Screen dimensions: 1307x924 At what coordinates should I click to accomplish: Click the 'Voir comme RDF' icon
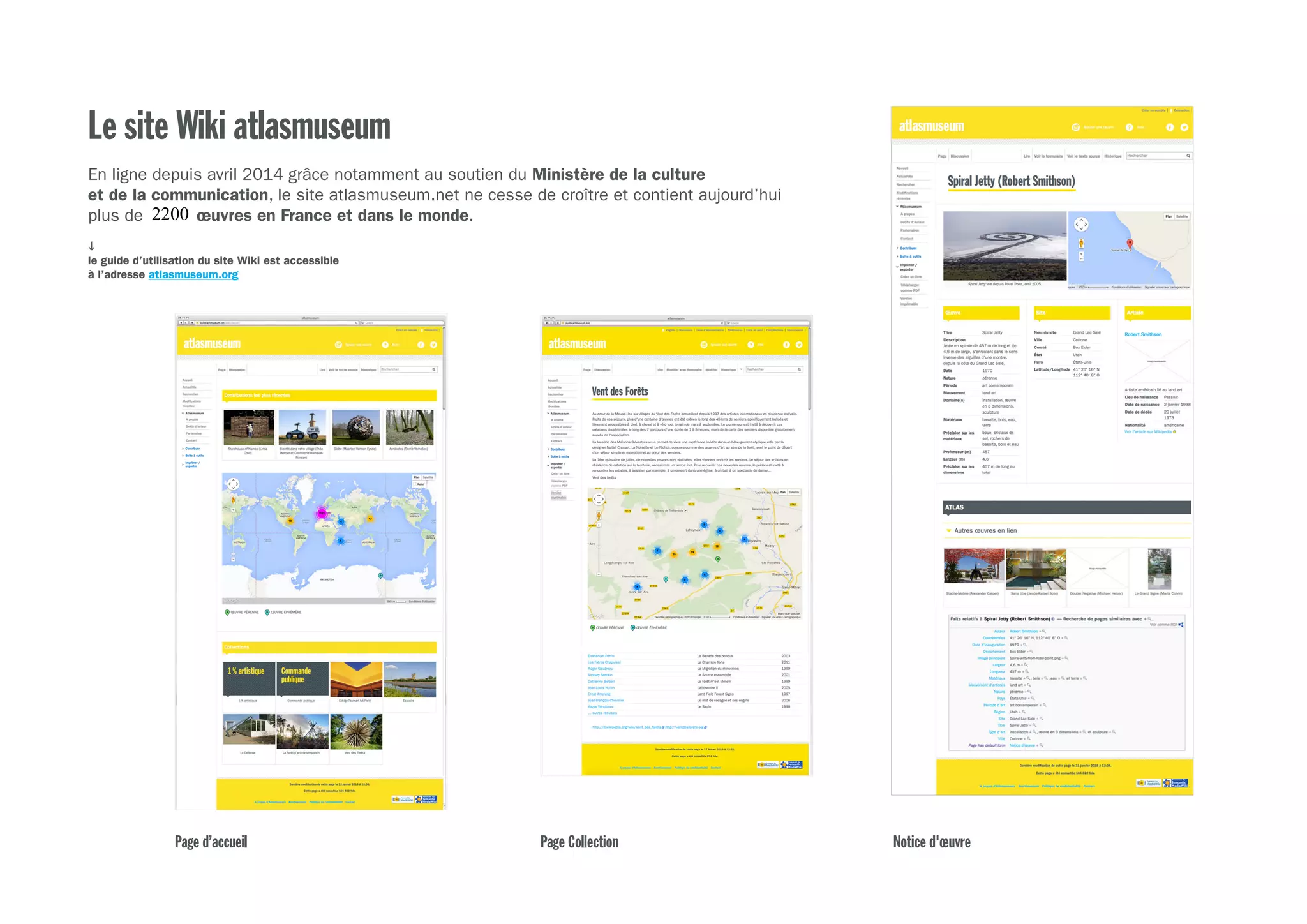click(x=1181, y=625)
